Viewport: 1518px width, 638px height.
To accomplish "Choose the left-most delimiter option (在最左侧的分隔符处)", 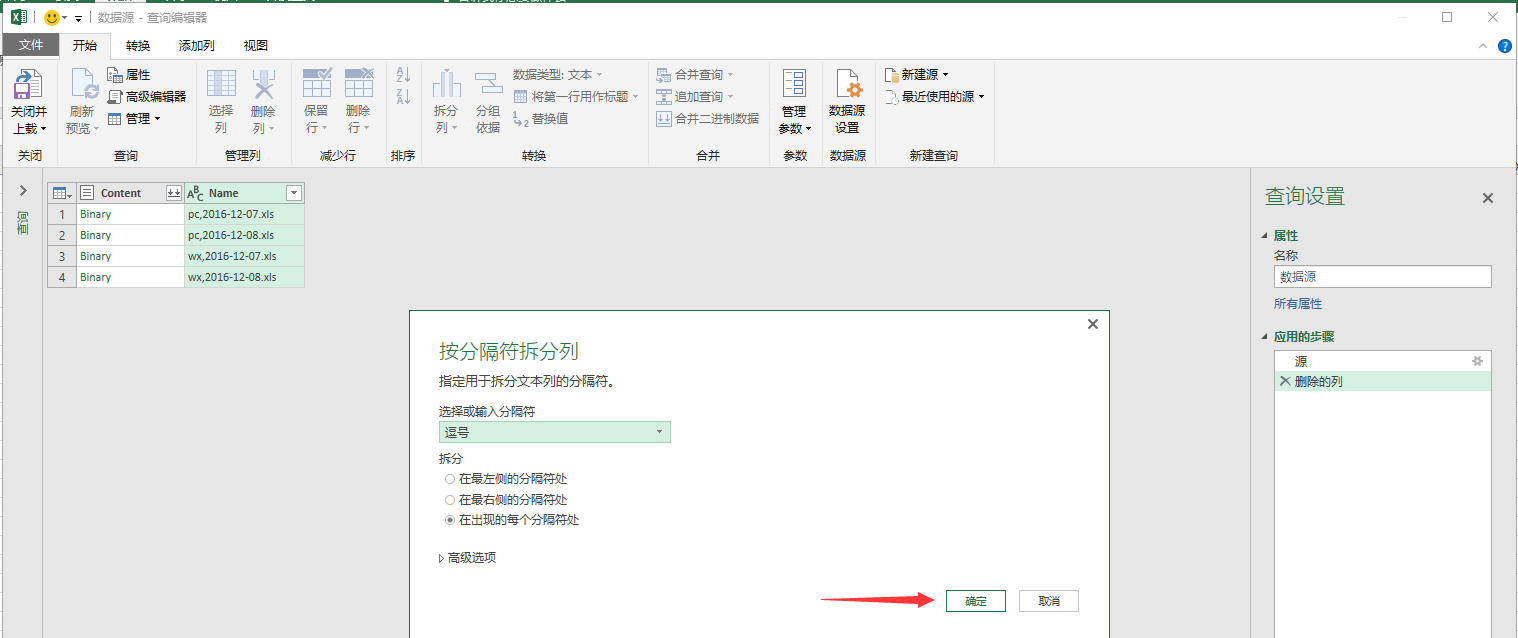I will tap(505, 479).
